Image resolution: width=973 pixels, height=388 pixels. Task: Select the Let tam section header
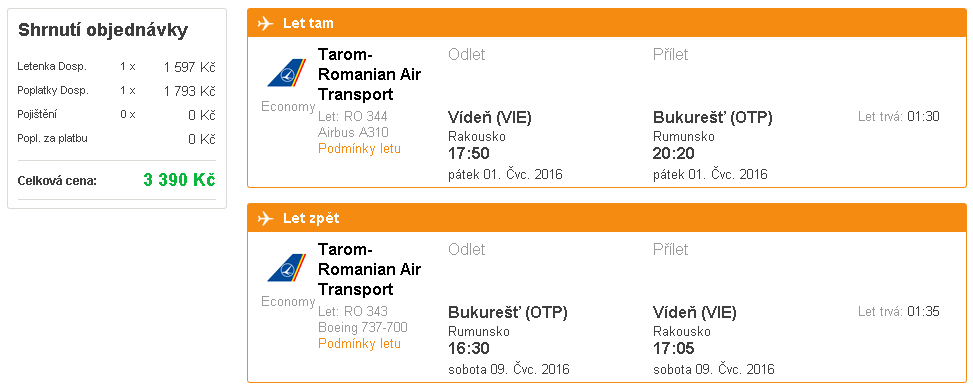click(607, 24)
